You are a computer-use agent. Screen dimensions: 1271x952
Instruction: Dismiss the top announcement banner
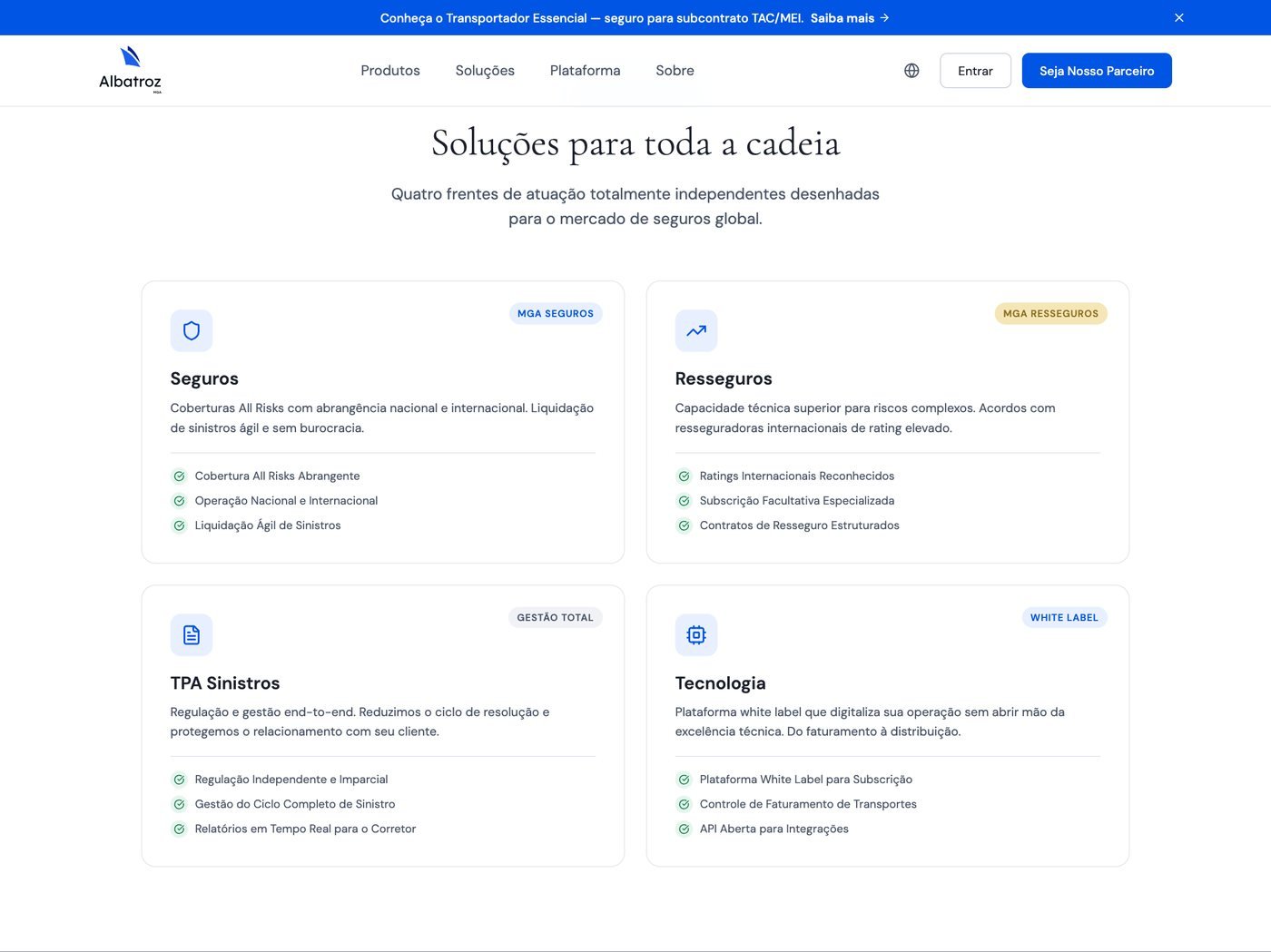pos(1179,17)
